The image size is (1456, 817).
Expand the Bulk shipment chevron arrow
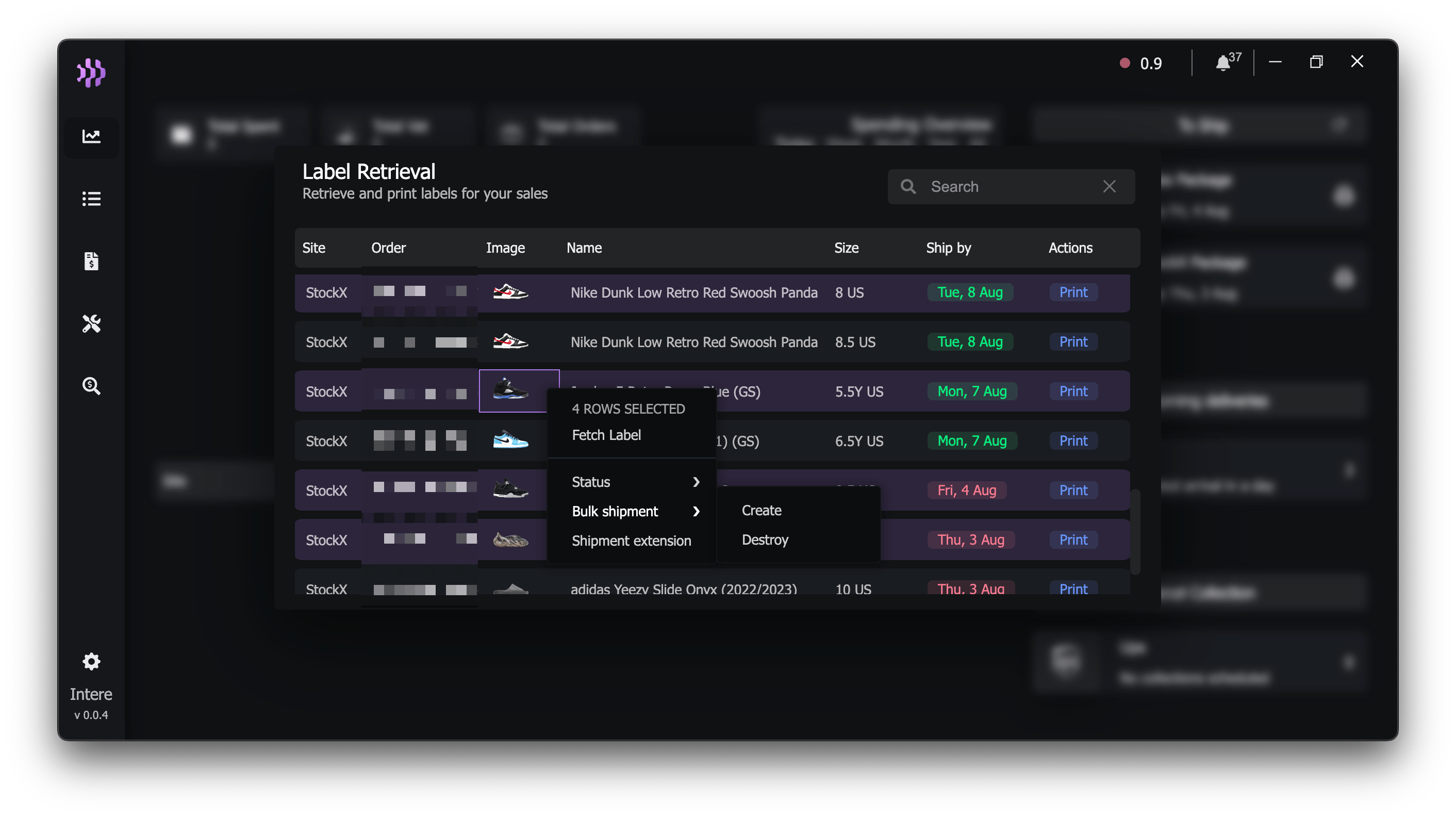coord(696,511)
